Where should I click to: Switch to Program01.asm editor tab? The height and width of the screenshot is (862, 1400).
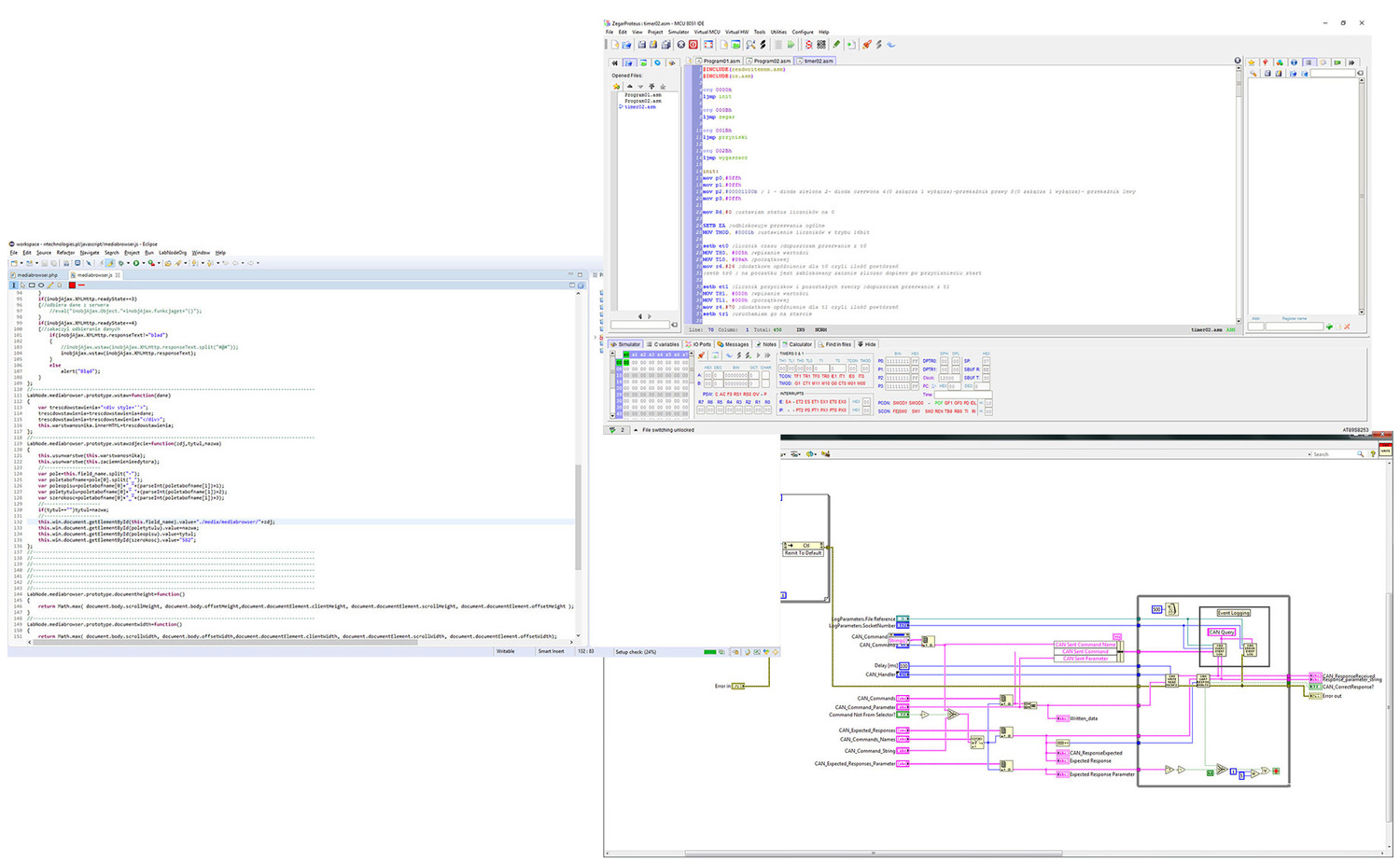point(720,61)
